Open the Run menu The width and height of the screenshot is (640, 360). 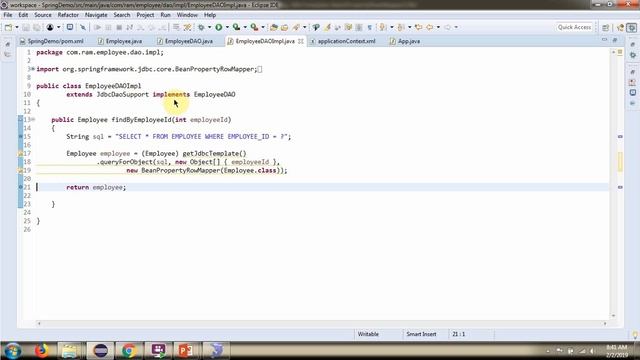pos(165,15)
